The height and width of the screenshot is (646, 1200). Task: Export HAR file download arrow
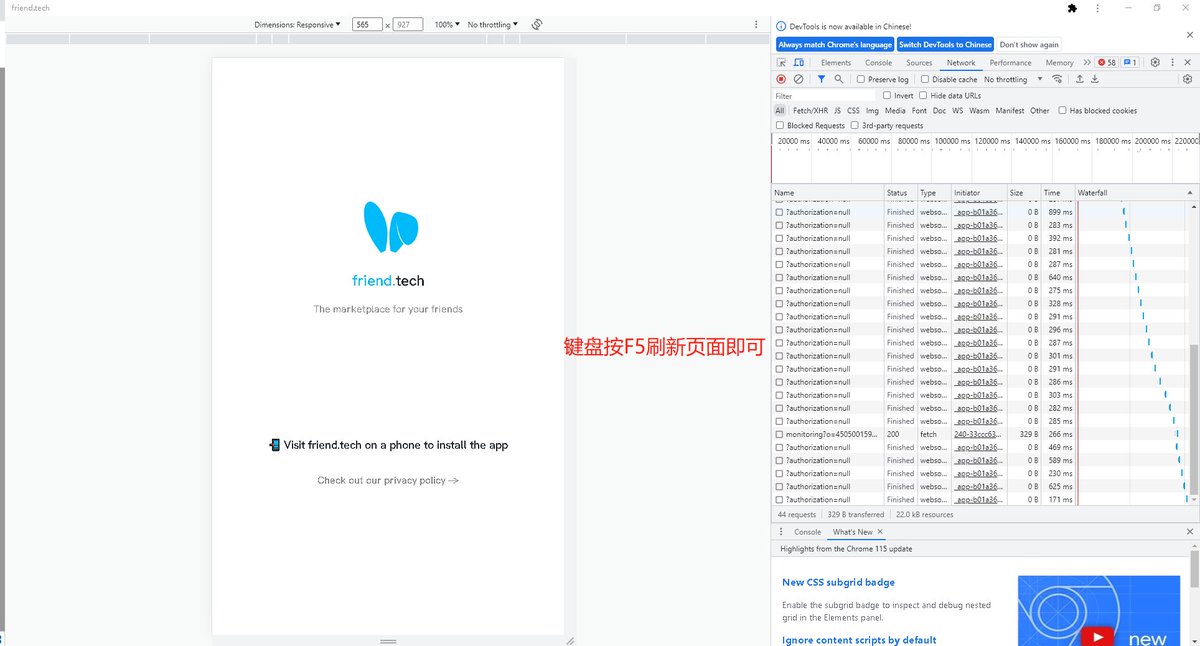coord(1097,79)
